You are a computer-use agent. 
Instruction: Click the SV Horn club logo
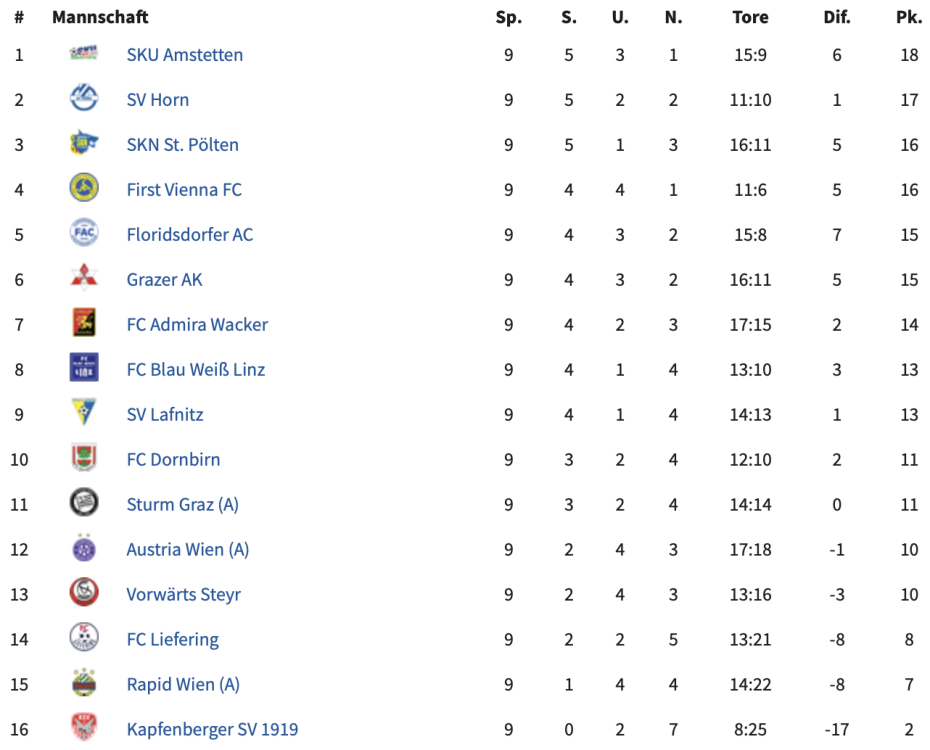point(84,99)
